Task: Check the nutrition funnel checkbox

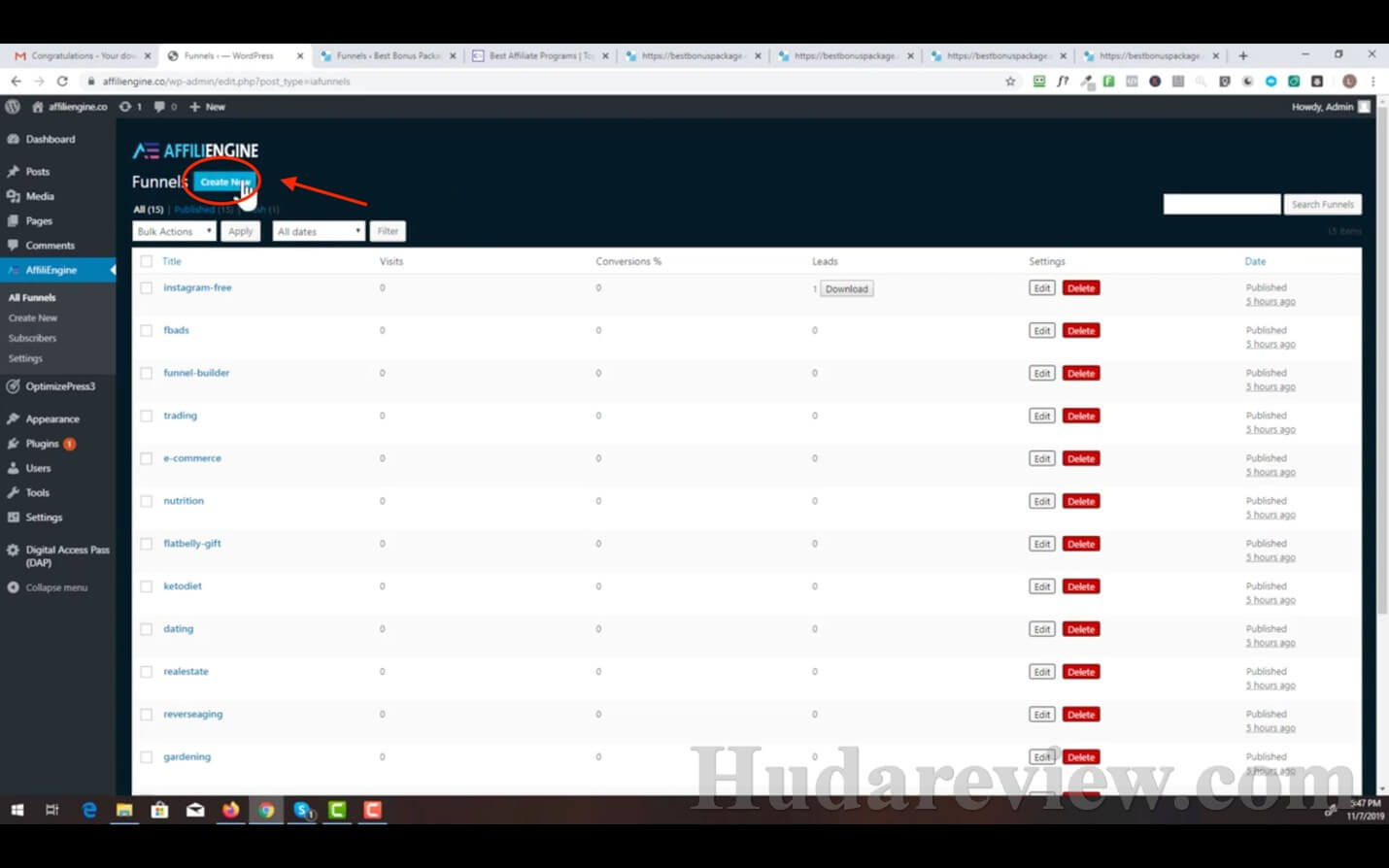Action: [147, 502]
